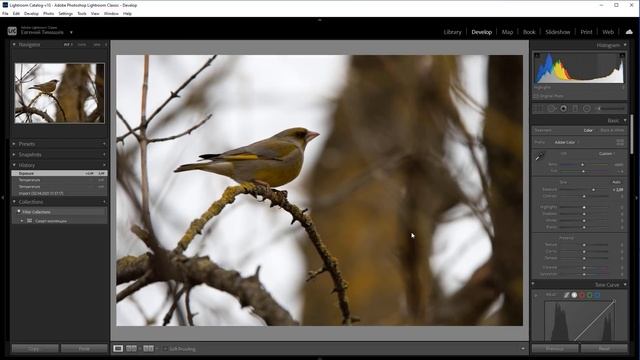The image size is (640, 360).
Task: Click the Auto tone button
Action: (x=616, y=182)
